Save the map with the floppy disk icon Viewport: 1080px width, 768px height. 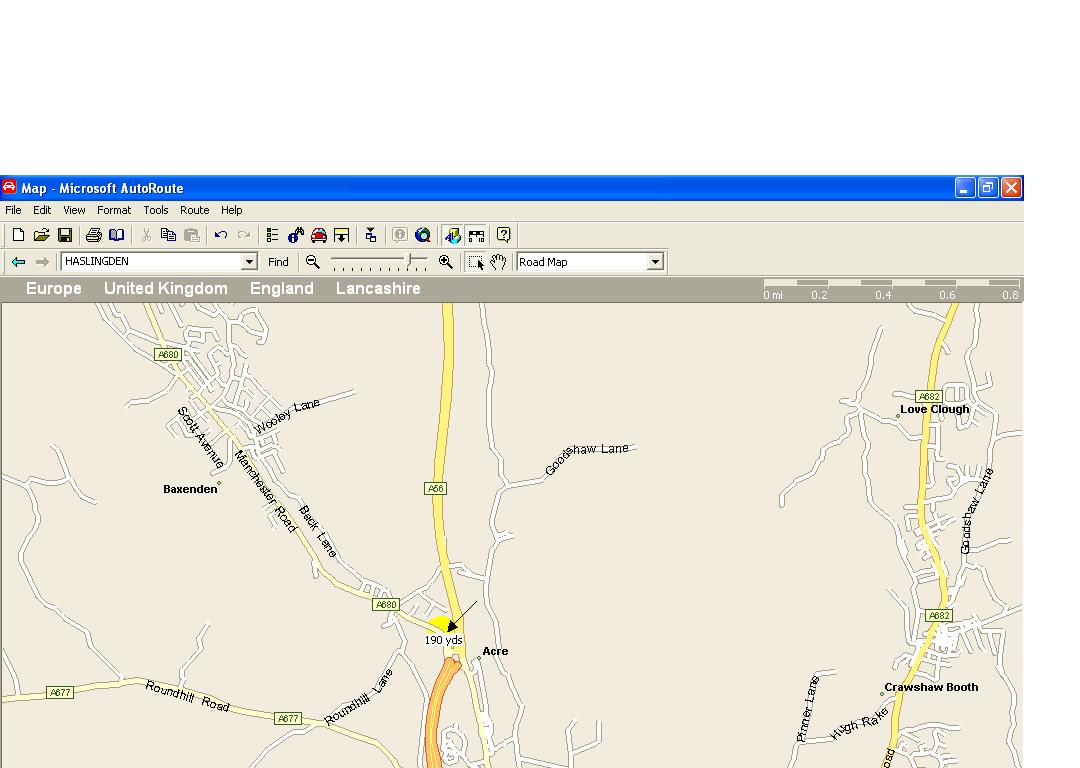coord(65,235)
